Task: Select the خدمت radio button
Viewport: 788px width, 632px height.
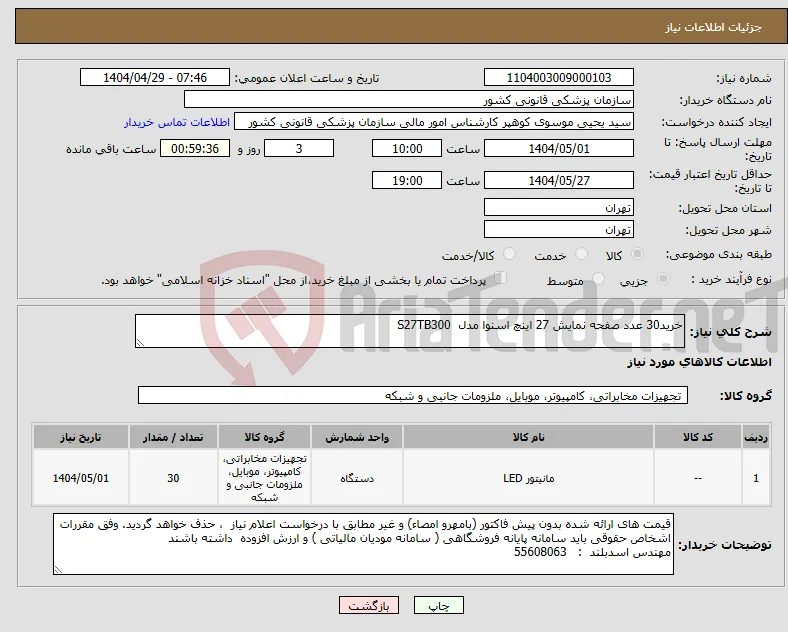Action: (581, 254)
